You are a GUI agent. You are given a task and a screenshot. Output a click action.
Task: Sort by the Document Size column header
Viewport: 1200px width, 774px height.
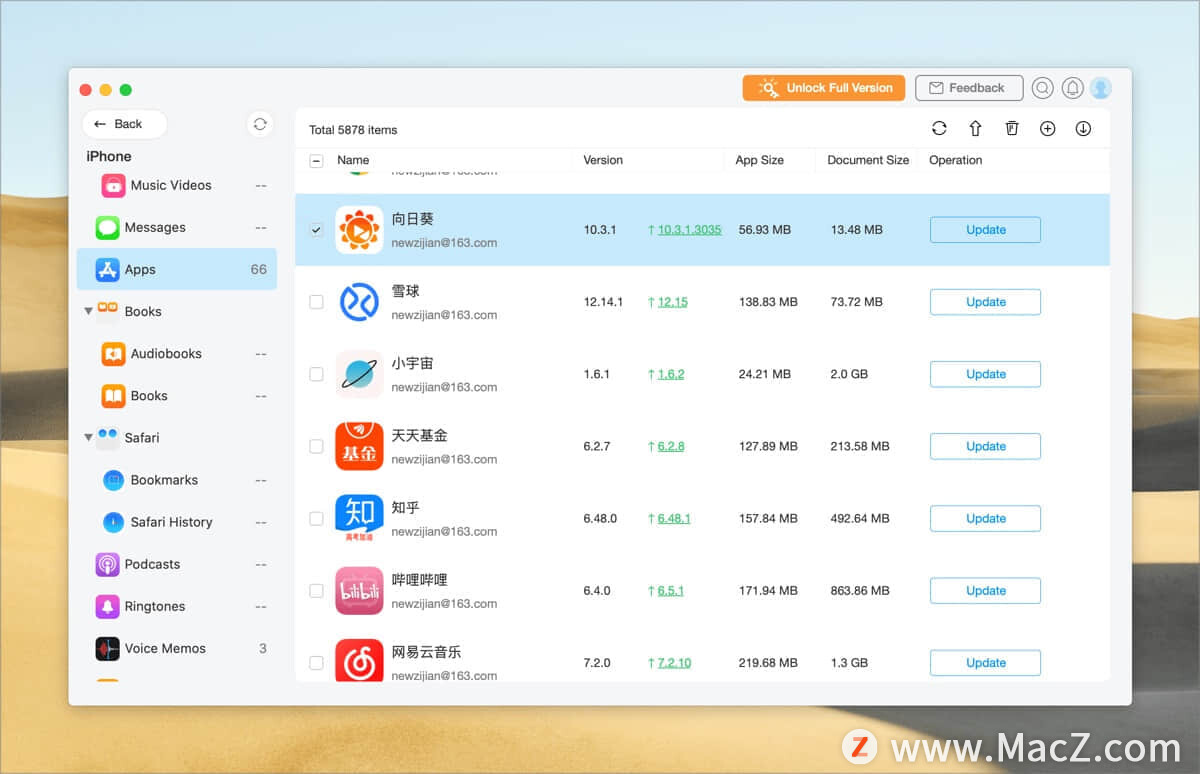[868, 160]
